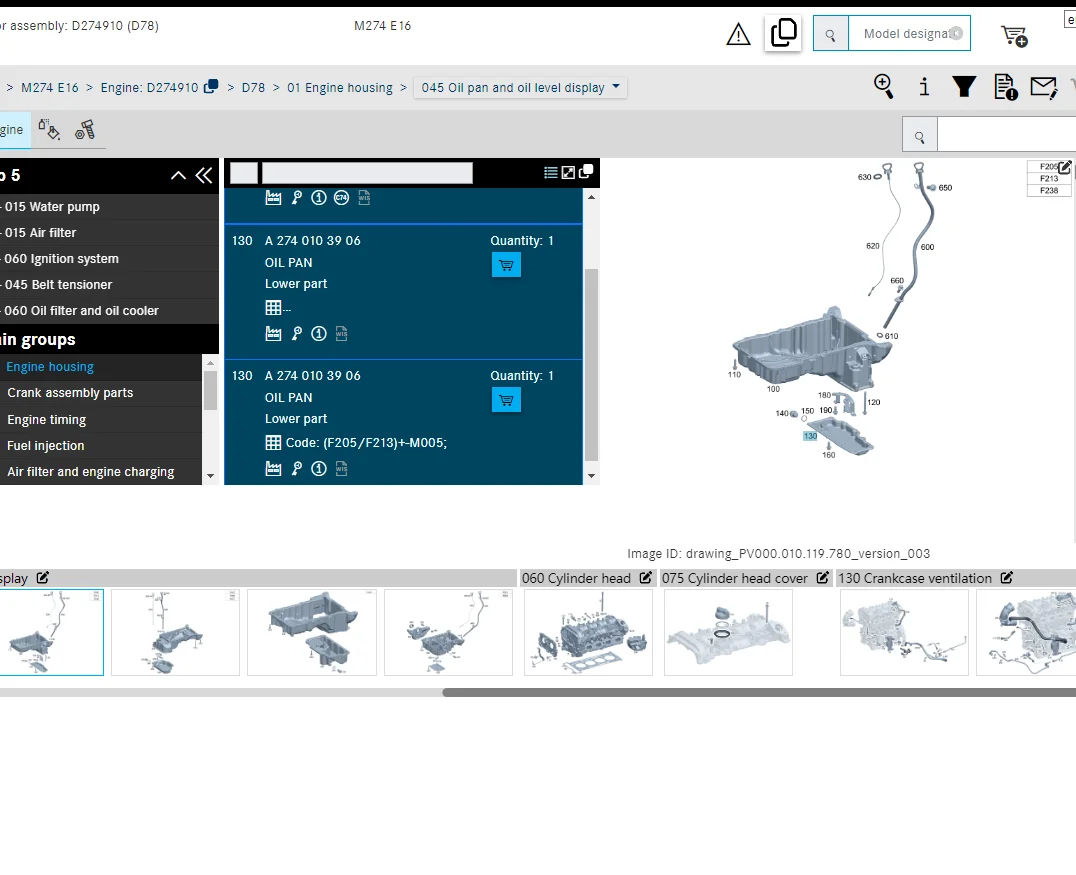Click factory icon on code M005 oil pan entry
The image size is (1076, 875).
273,469
